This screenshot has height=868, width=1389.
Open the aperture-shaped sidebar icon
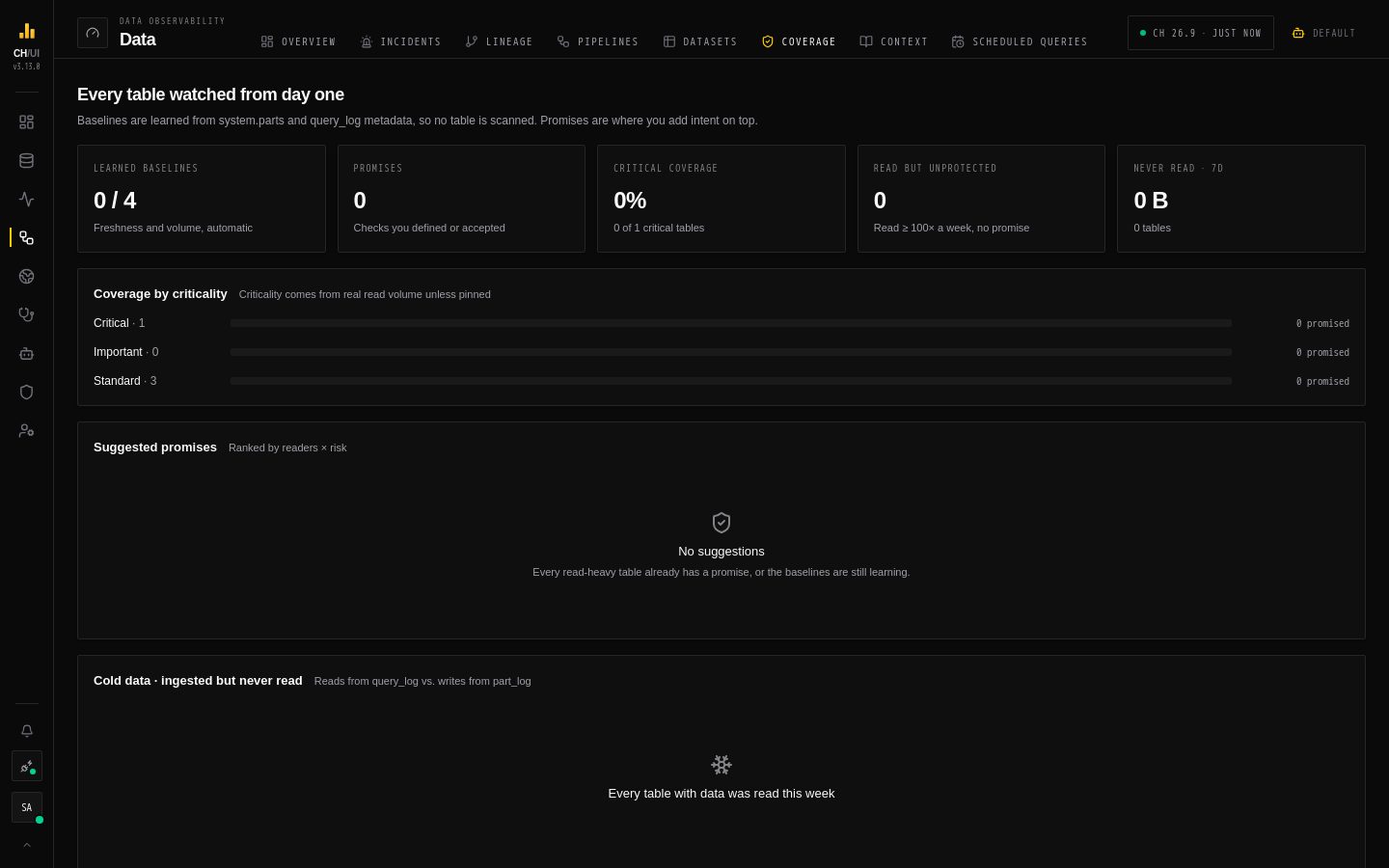pos(27,277)
